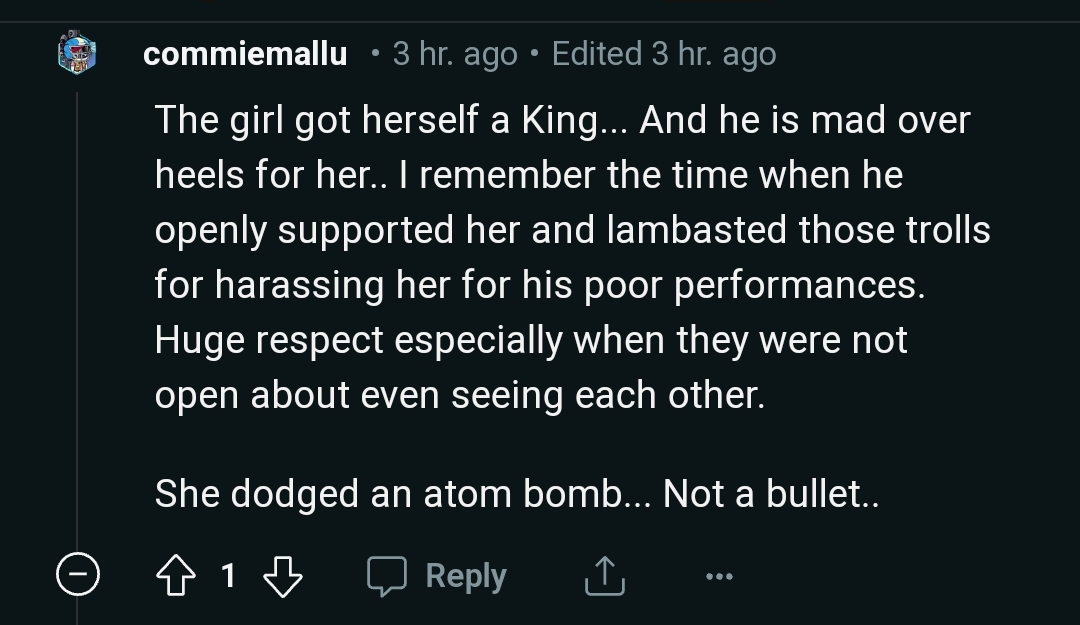Click the line starting "for harassing her"
Viewport: 1080px width, 625px height.
pyautogui.click(x=540, y=285)
